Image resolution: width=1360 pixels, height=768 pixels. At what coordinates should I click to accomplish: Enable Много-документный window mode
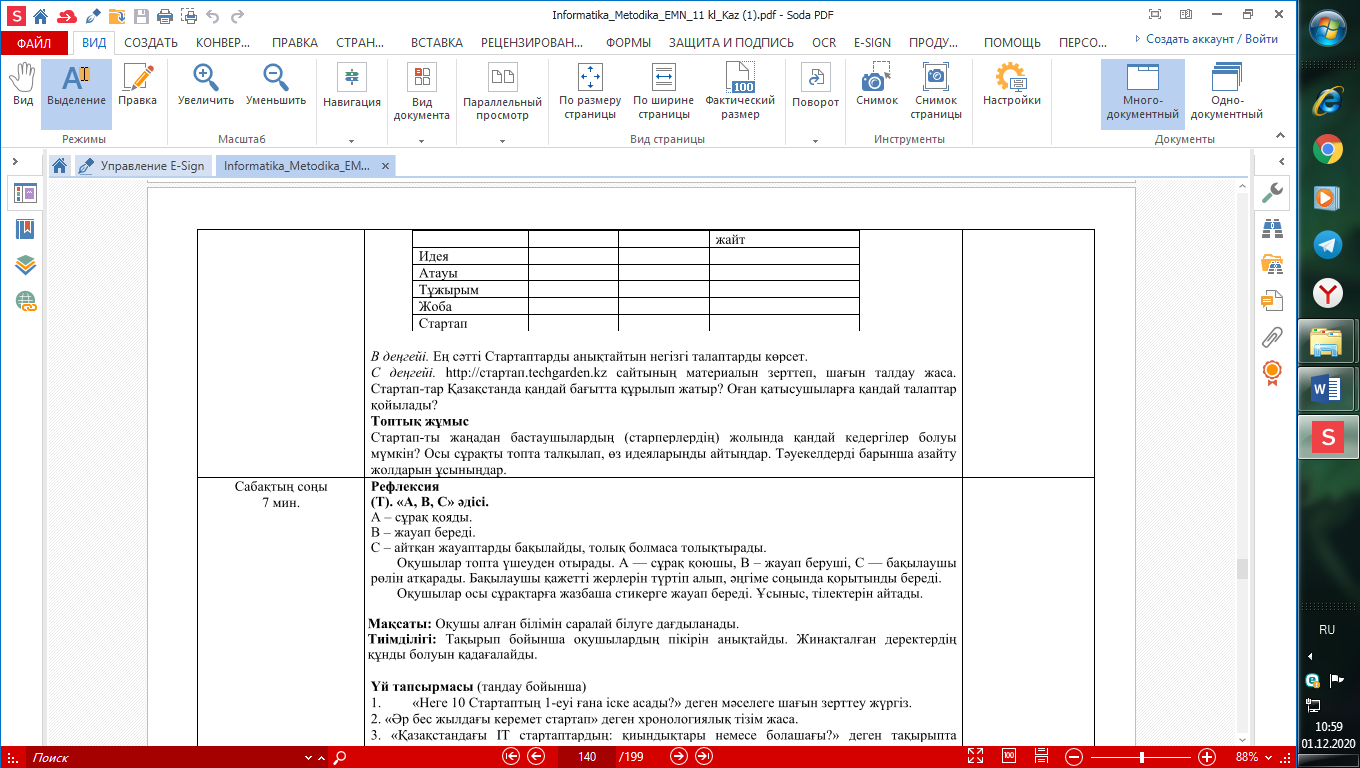click(x=1142, y=92)
